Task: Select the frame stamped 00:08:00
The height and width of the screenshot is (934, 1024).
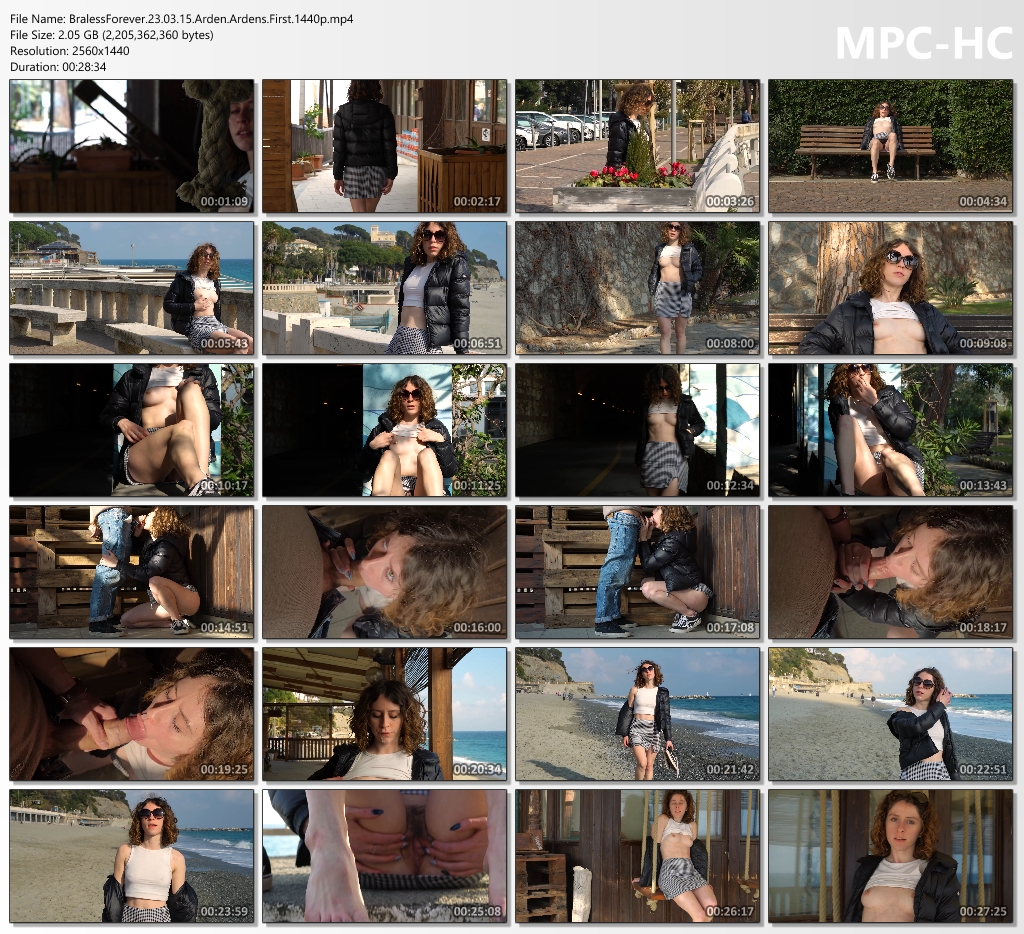Action: [x=637, y=288]
